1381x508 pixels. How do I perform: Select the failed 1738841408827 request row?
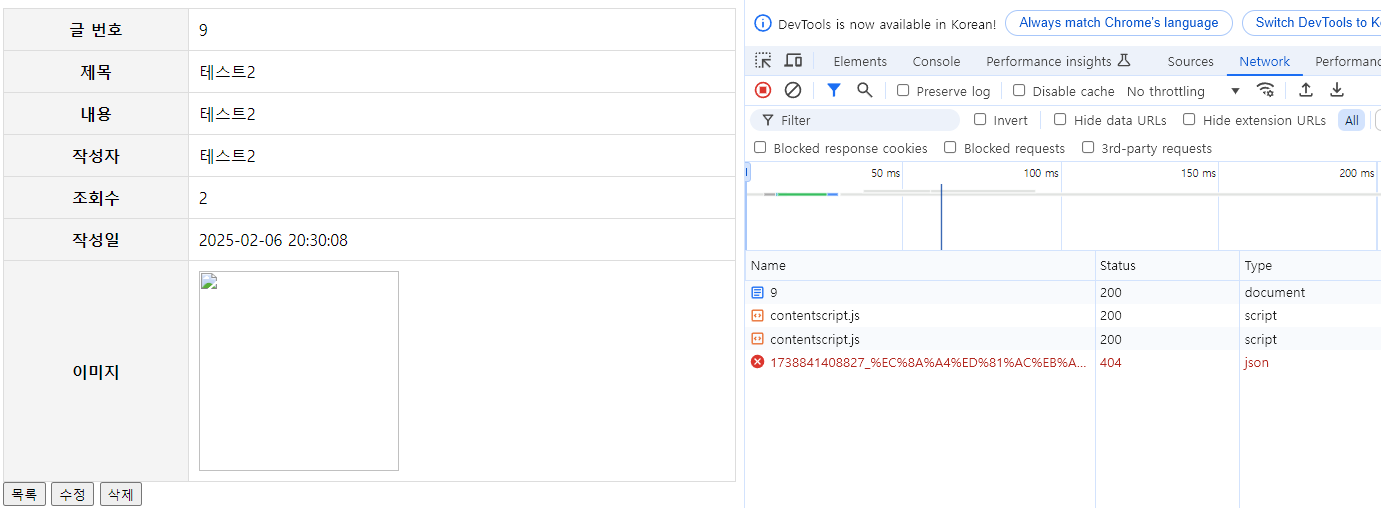coord(1063,362)
